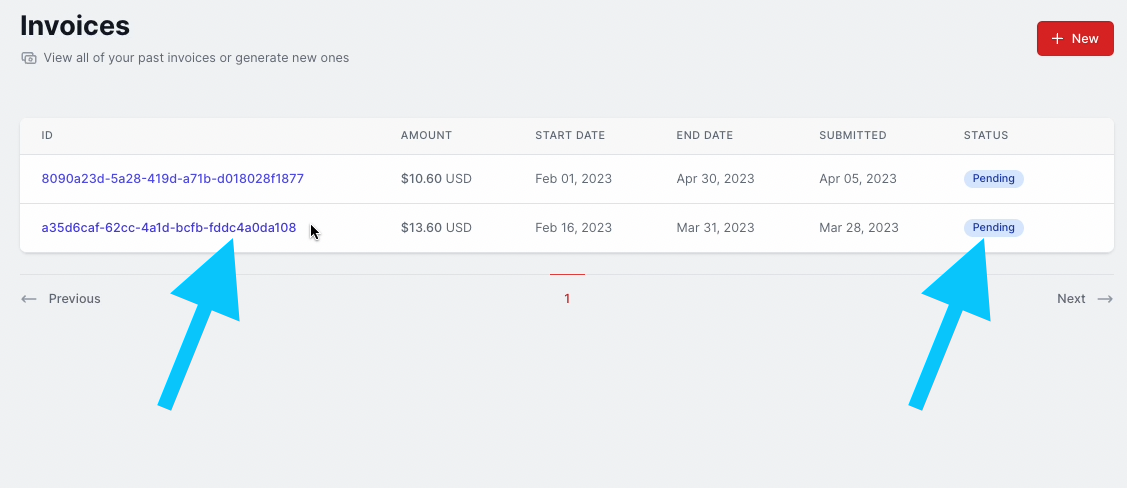The height and width of the screenshot is (488, 1127).
Task: Open invoice 8090a23d-5a28-419d-a71b-d018028f1877
Action: [172, 178]
